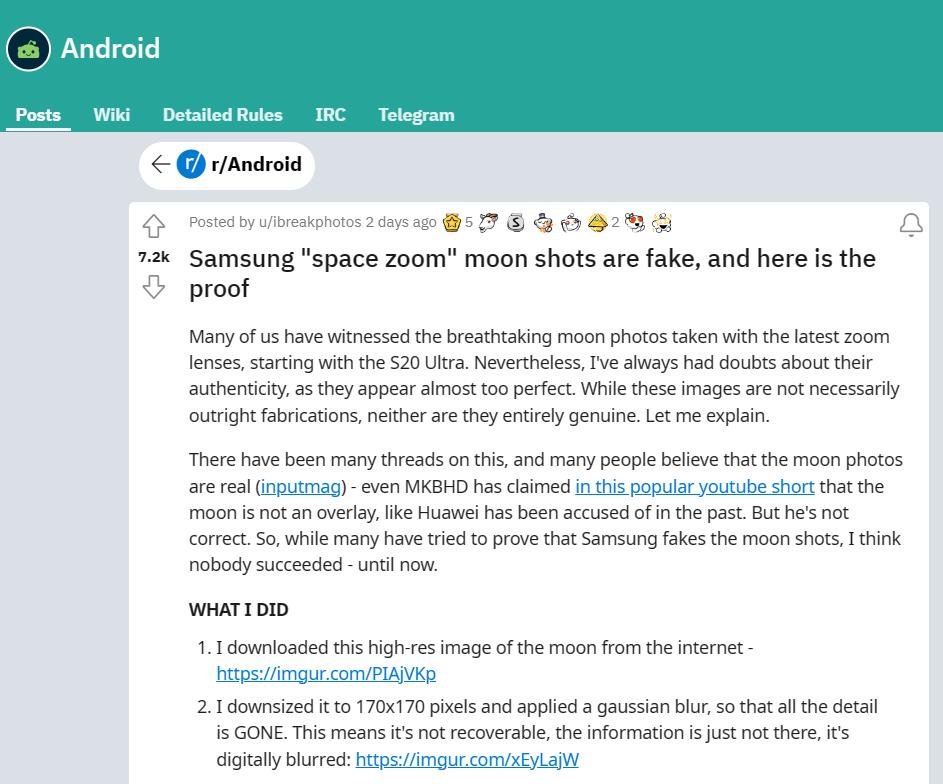Screen dimensions: 943x784
Task: Select the Android community robot logo
Action: point(27,48)
